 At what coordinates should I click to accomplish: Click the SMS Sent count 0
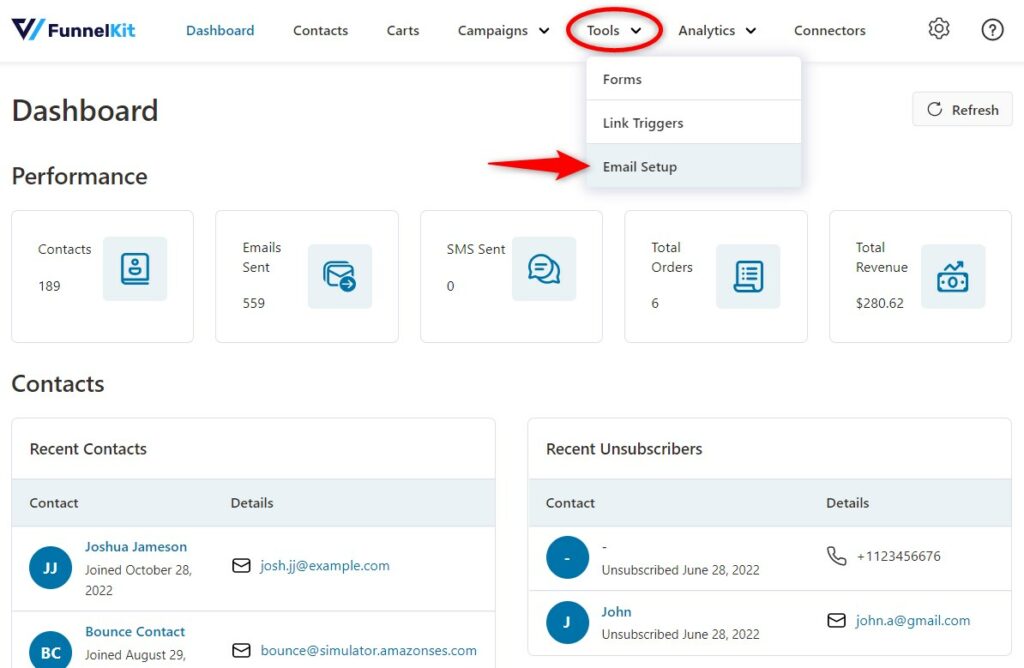tap(451, 286)
